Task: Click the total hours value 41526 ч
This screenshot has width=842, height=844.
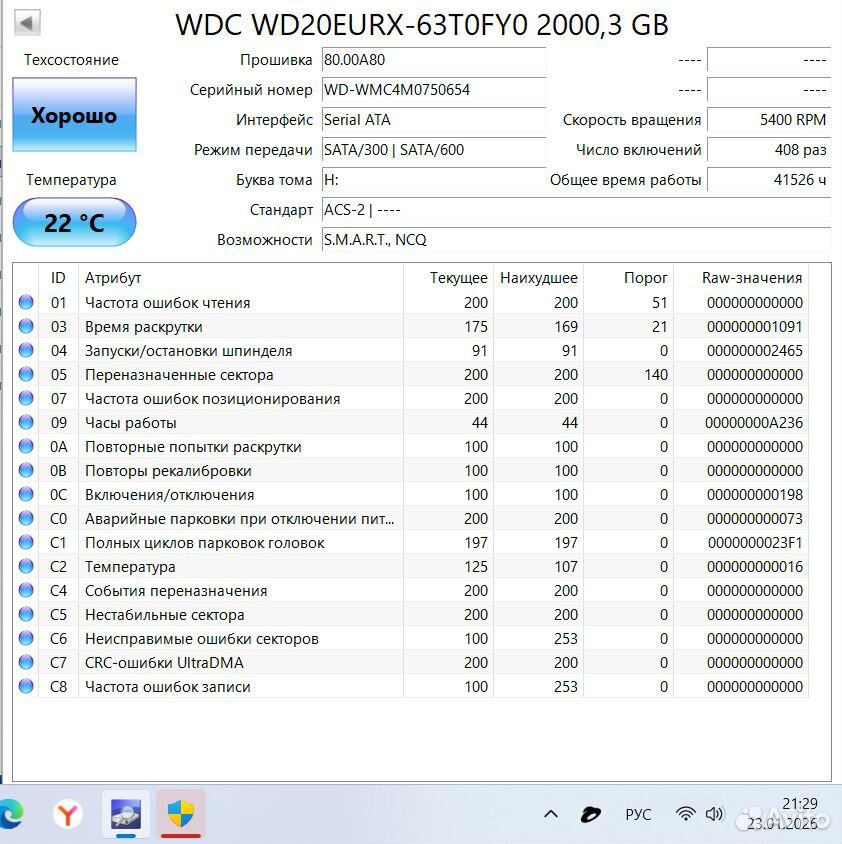Action: 769,180
